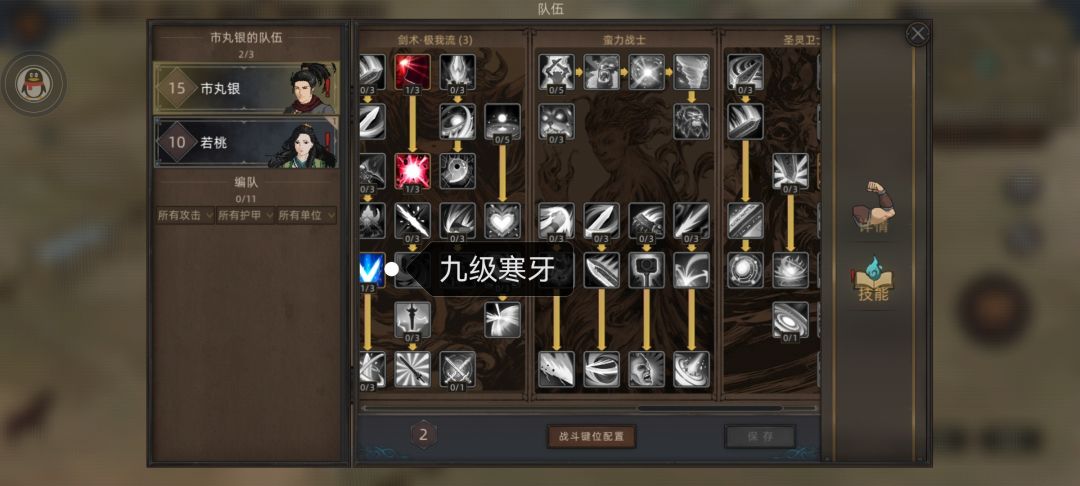Image resolution: width=1080 pixels, height=486 pixels.
Task: Select the glowing orb skill 0/5
Action: 502,121
